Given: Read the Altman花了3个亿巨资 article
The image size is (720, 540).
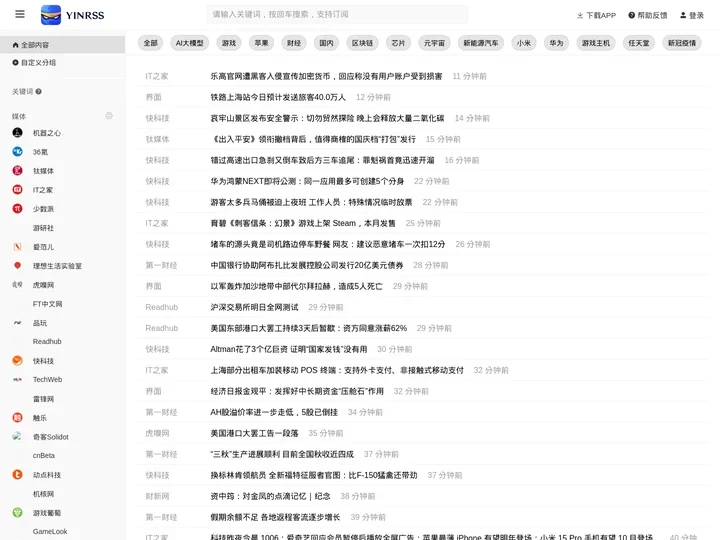Looking at the screenshot, I should tap(289, 349).
